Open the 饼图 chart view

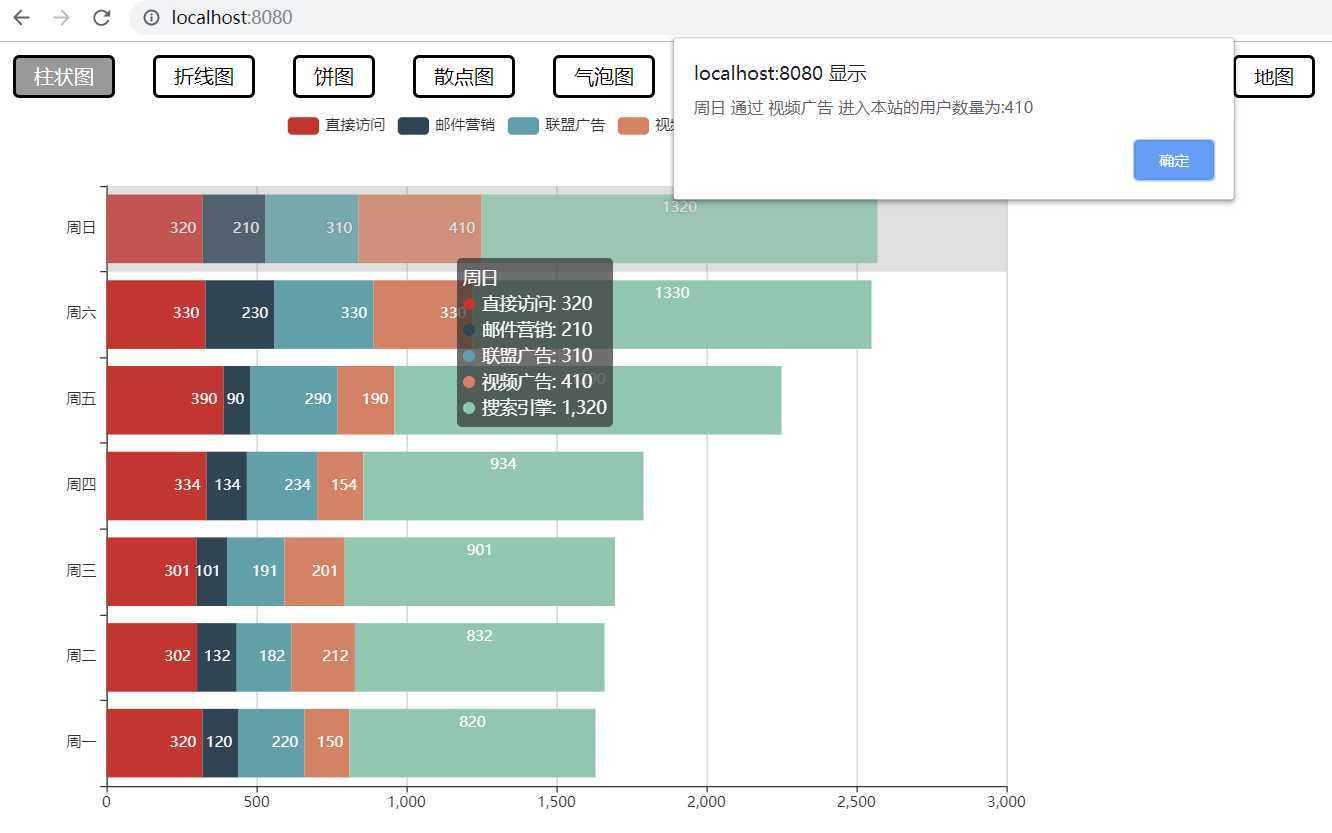coord(334,77)
